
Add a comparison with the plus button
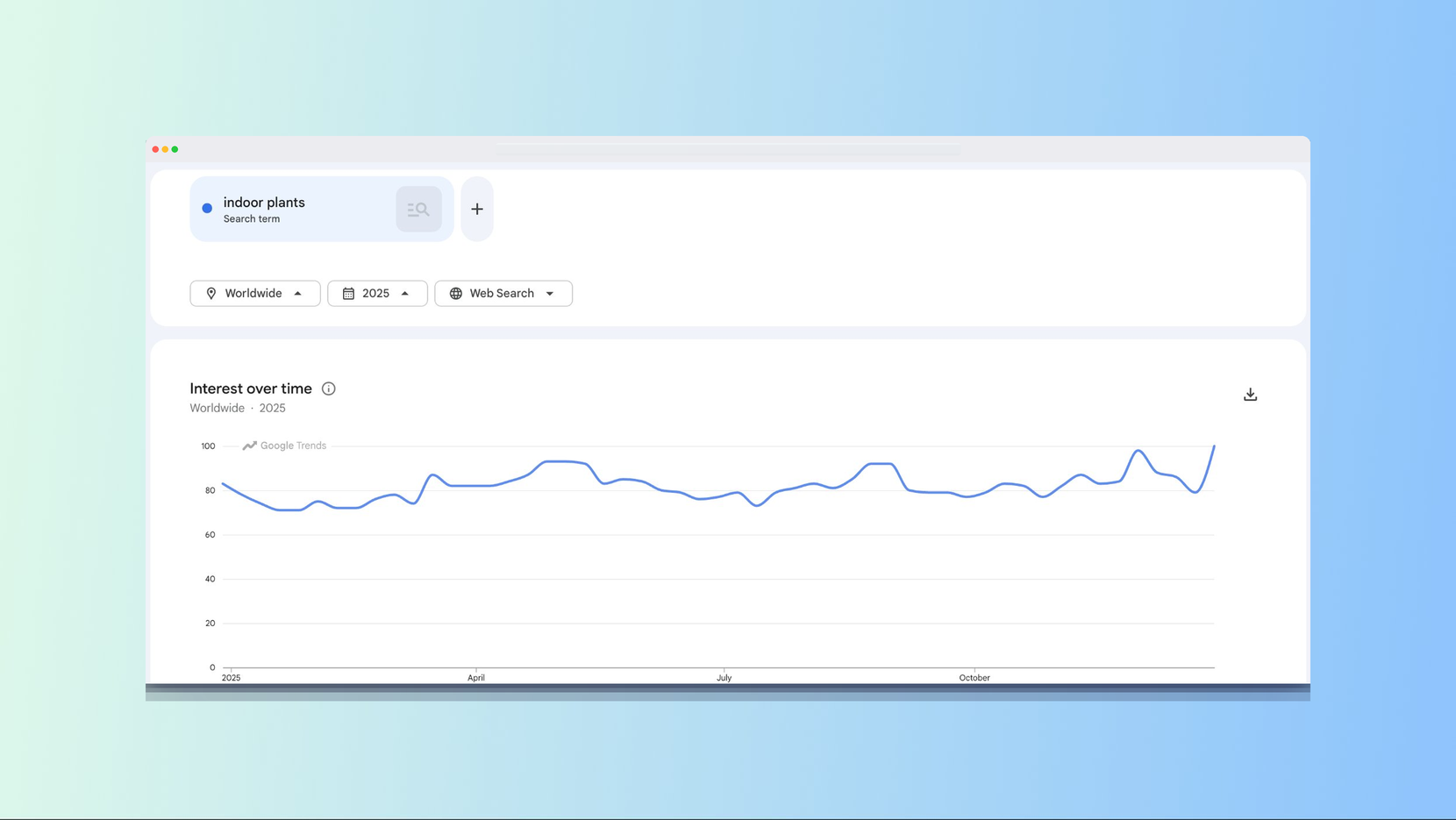[477, 210]
